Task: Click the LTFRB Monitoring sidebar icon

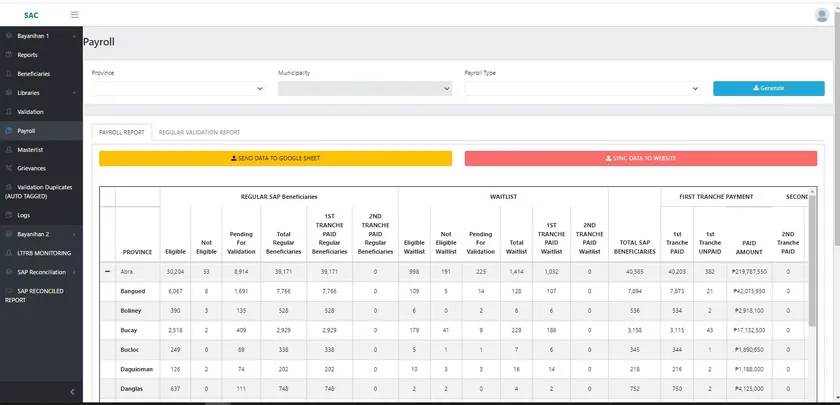Action: click(9, 253)
